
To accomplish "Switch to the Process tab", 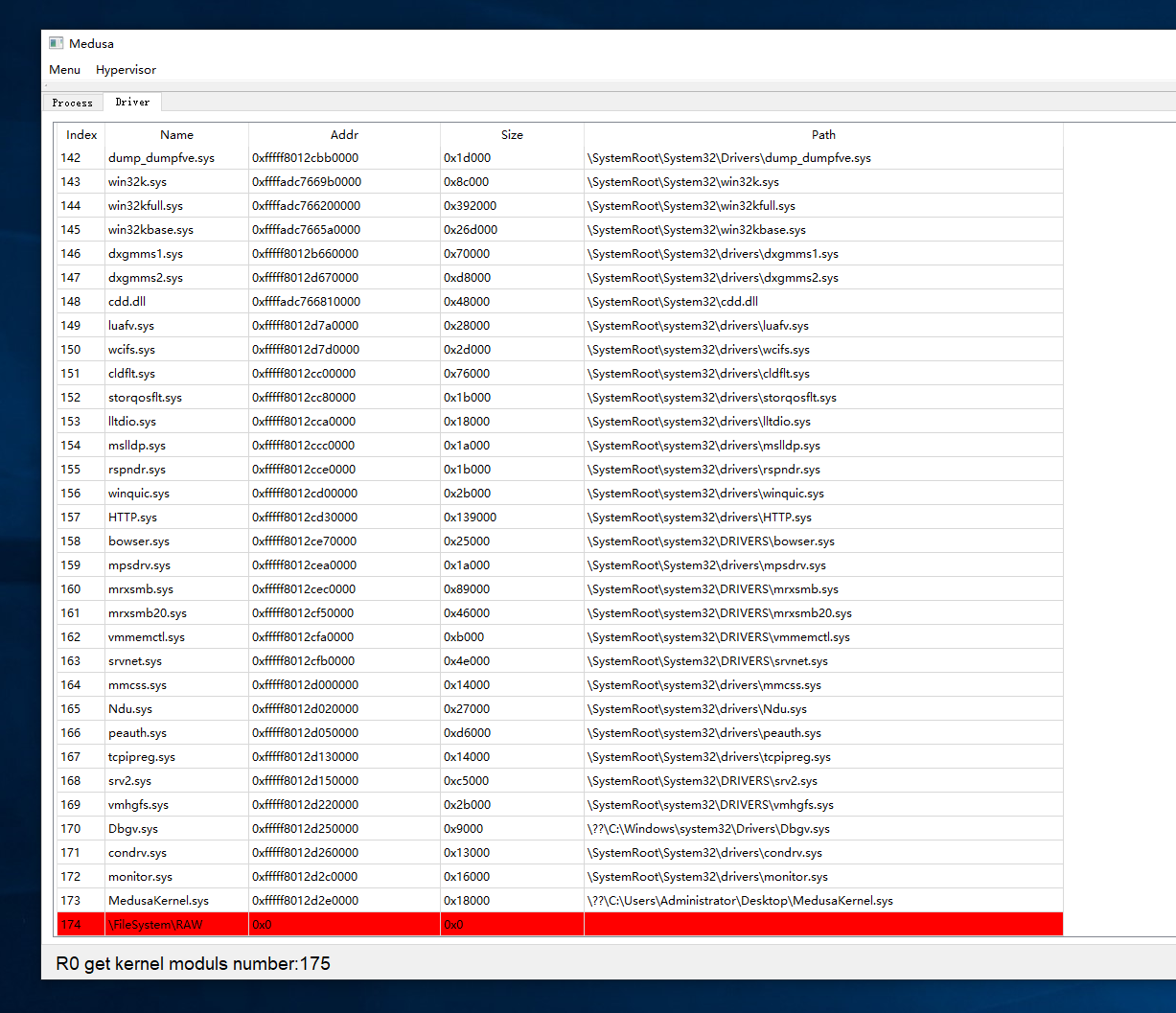I will [73, 103].
